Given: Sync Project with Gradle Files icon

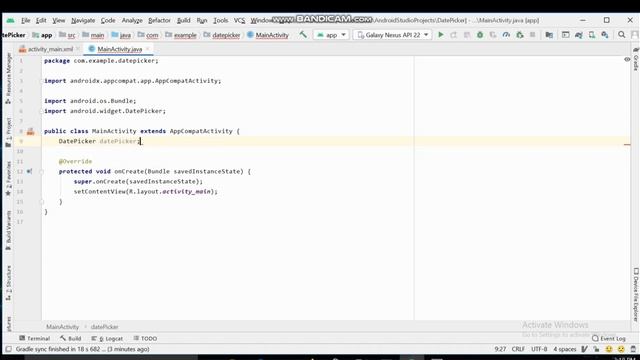Looking at the screenshot, I should click(579, 35).
